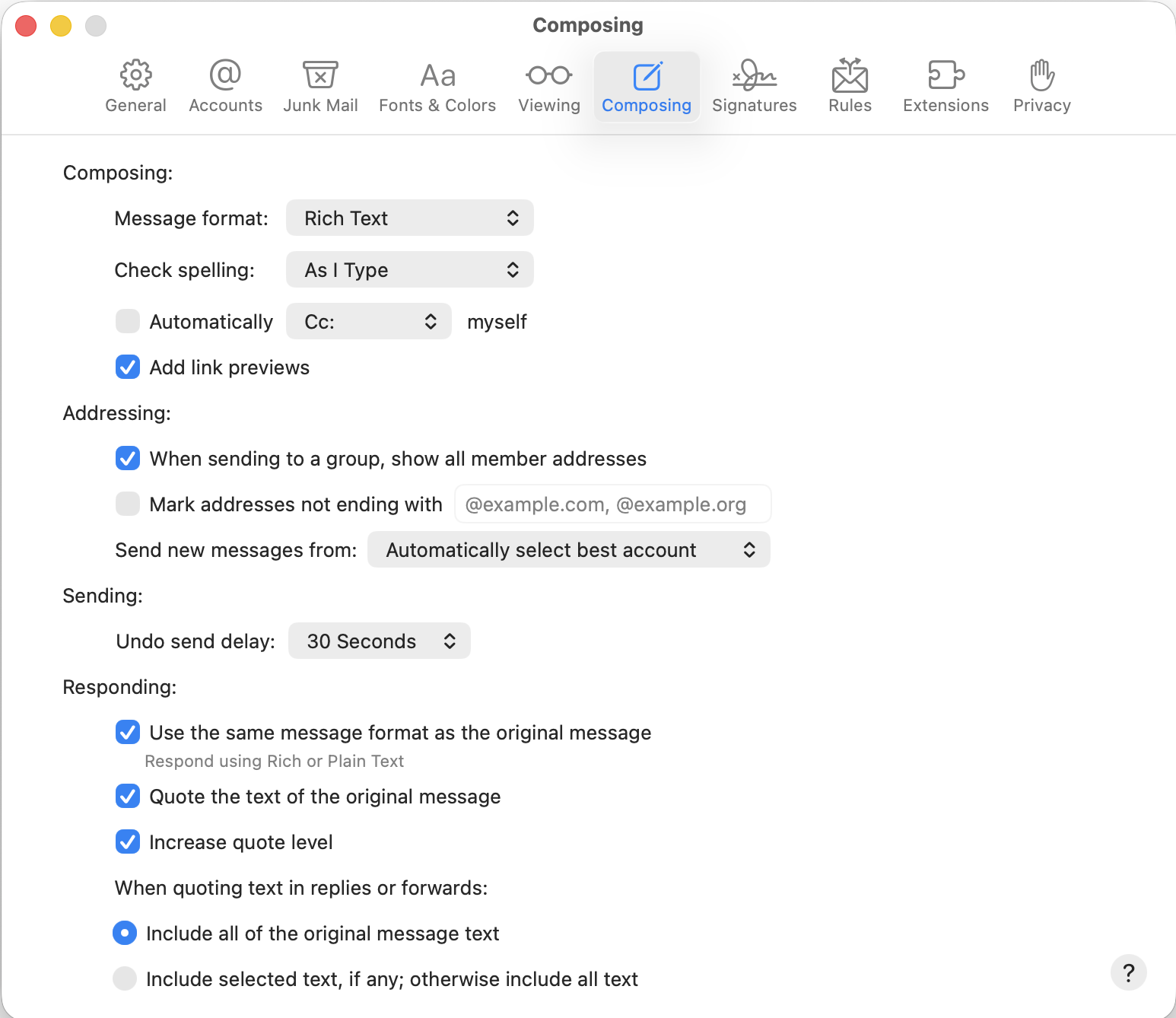Select Include selected text, if any option
This screenshot has height=1018, width=1176.
pos(125,978)
